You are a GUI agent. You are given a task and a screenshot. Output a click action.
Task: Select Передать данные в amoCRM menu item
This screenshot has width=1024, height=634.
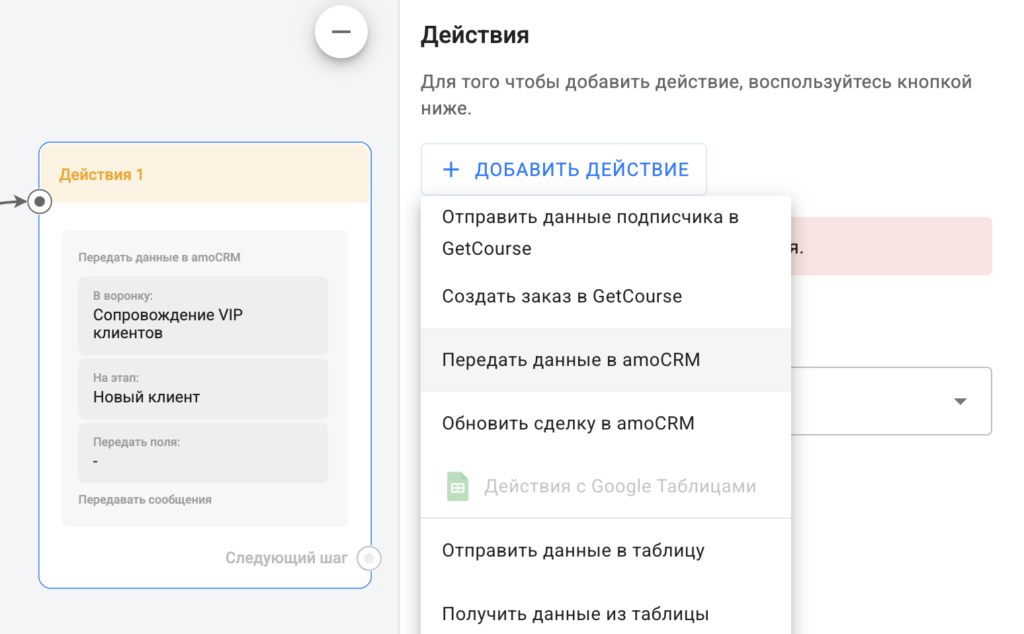(570, 360)
